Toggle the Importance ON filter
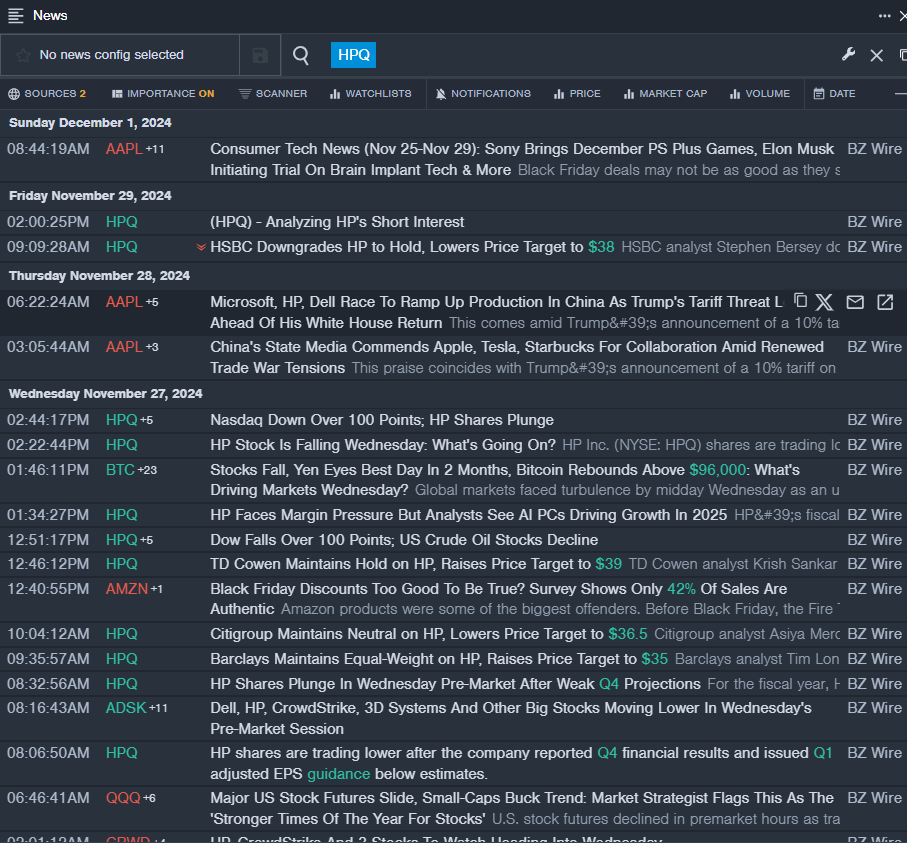The image size is (907, 843). (163, 94)
